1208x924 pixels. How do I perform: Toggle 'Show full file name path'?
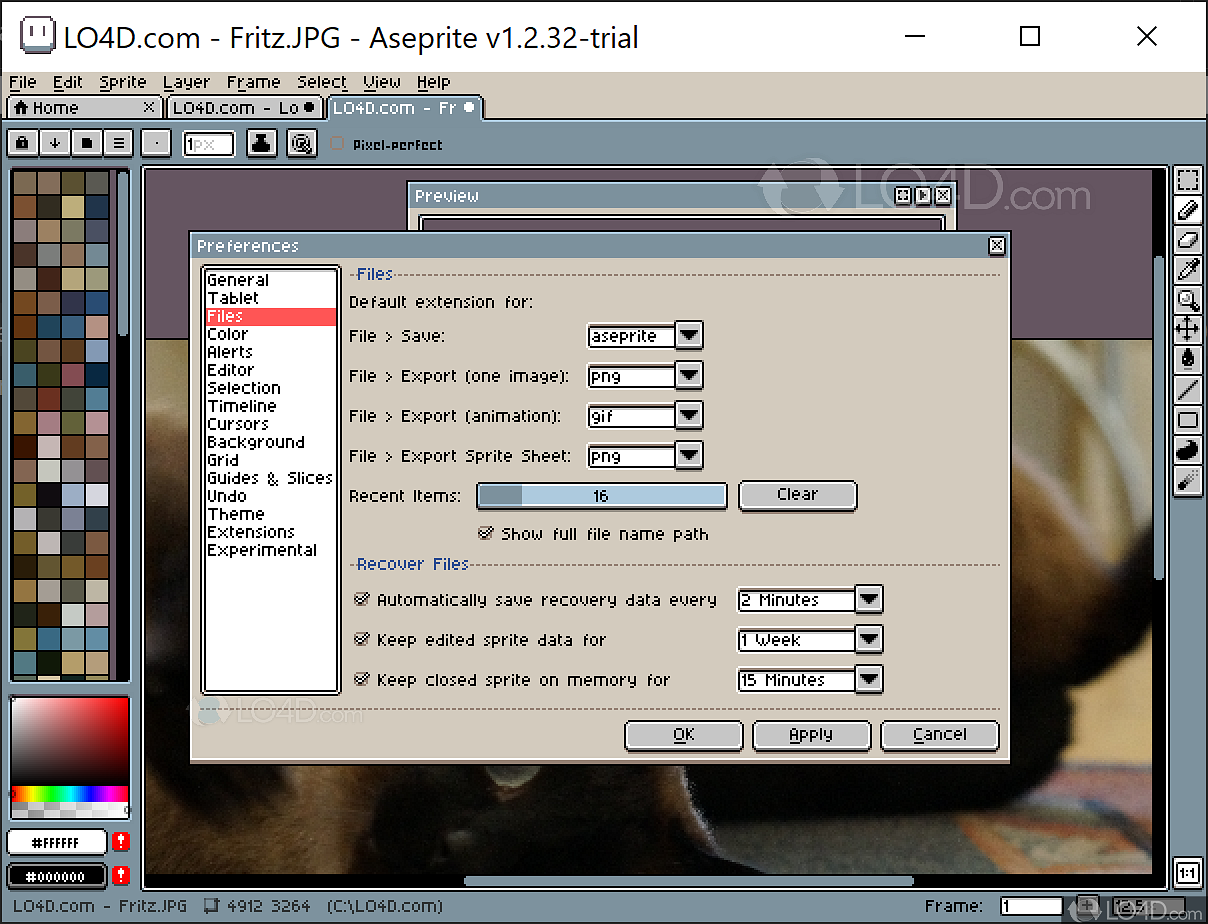point(487,534)
